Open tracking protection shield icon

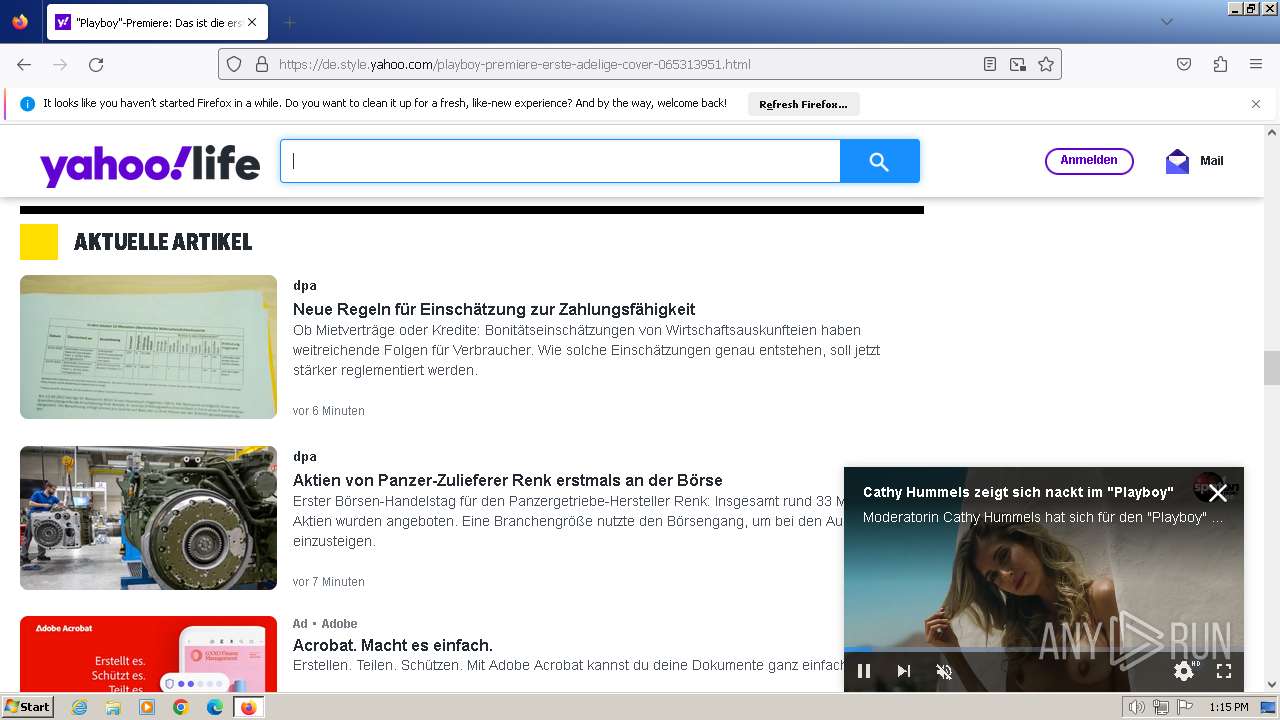tap(234, 64)
